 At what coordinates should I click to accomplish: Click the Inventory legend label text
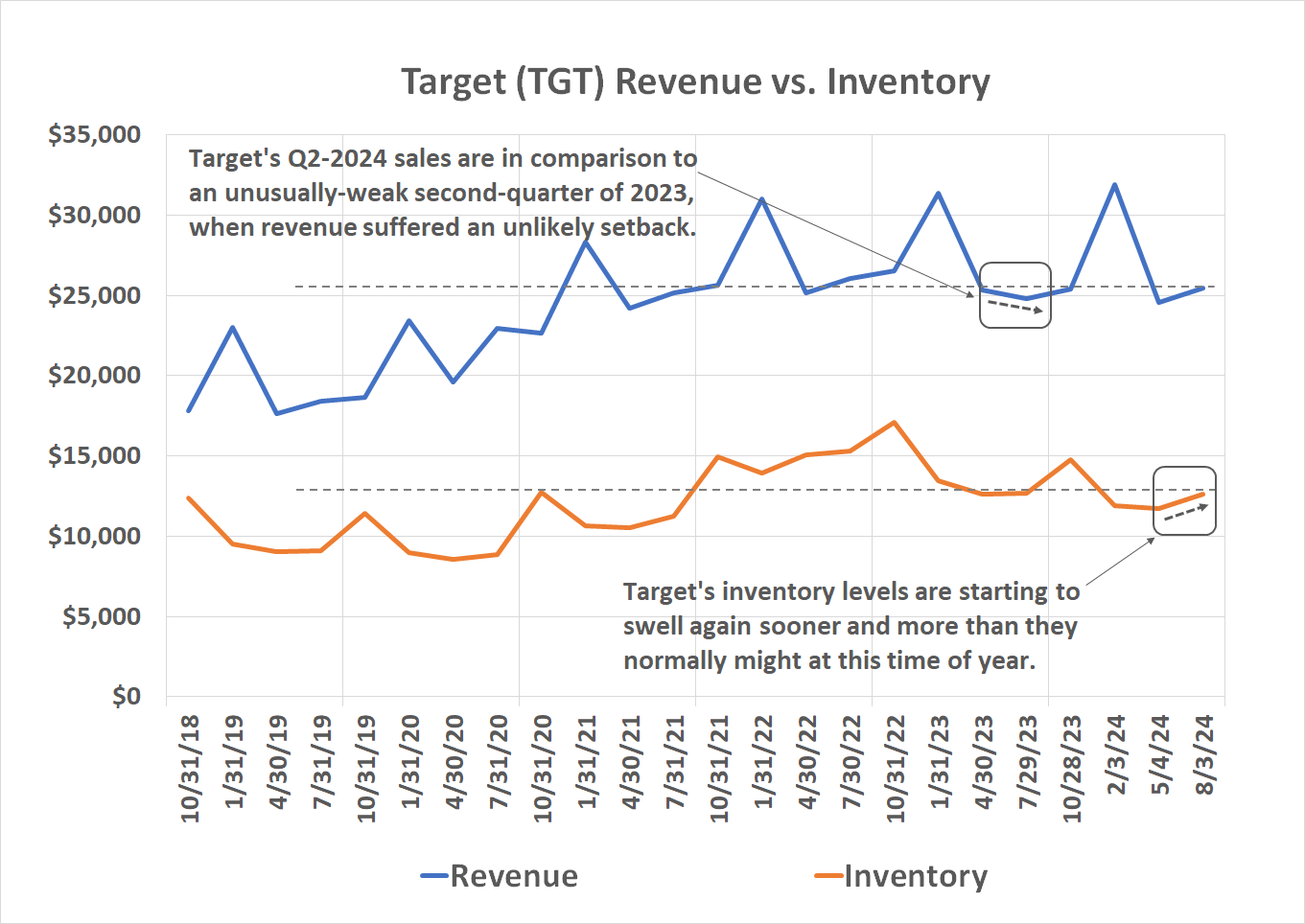(916, 875)
